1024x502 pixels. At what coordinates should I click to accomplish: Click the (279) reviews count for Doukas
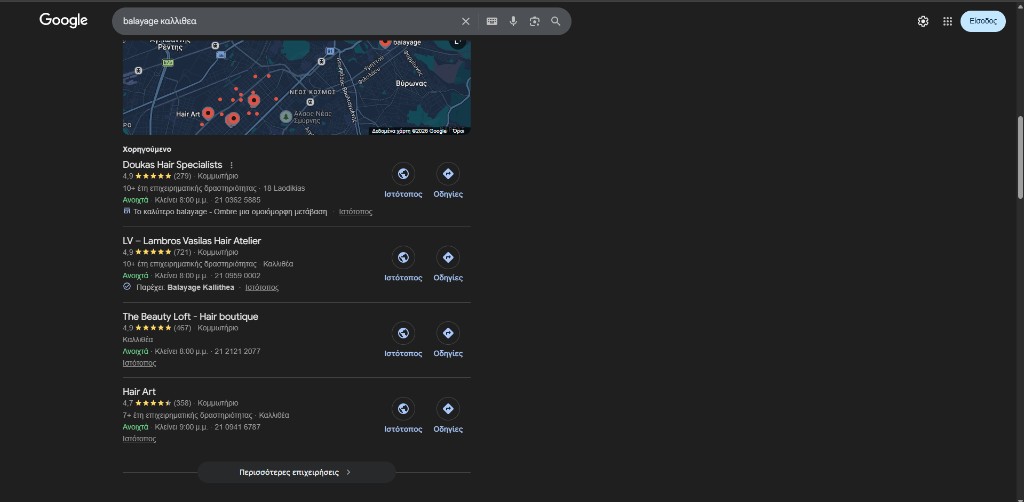pyautogui.click(x=182, y=176)
